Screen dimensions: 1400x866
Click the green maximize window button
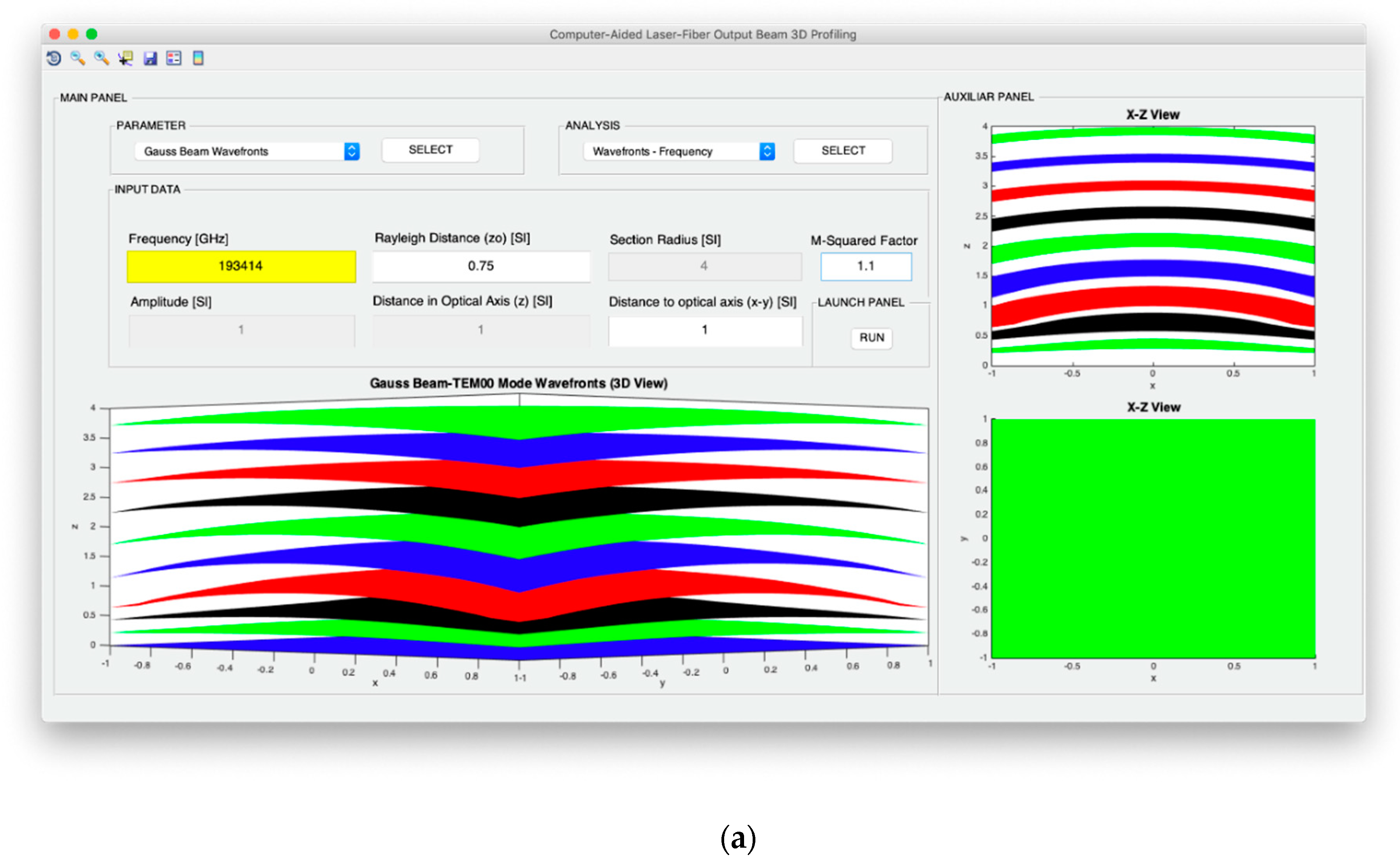click(x=92, y=34)
